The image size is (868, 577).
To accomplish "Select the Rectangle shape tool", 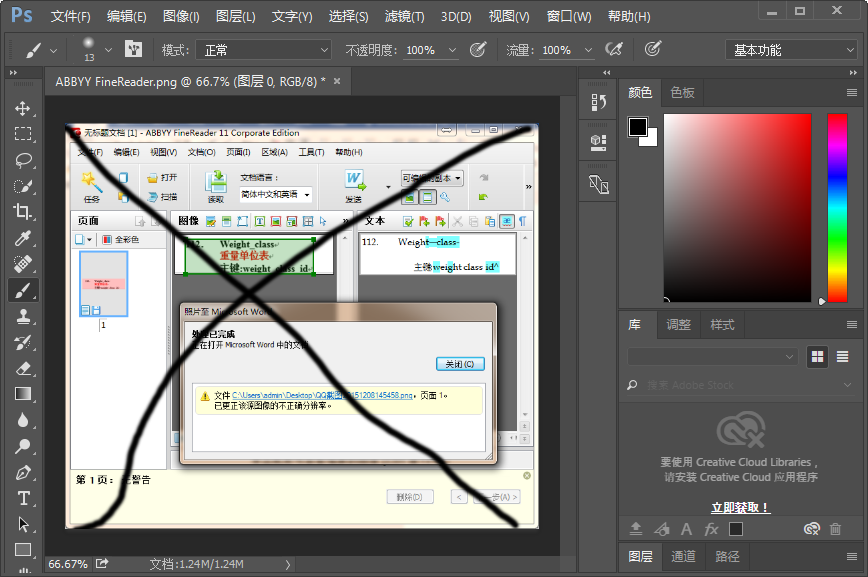I will pos(23,550).
